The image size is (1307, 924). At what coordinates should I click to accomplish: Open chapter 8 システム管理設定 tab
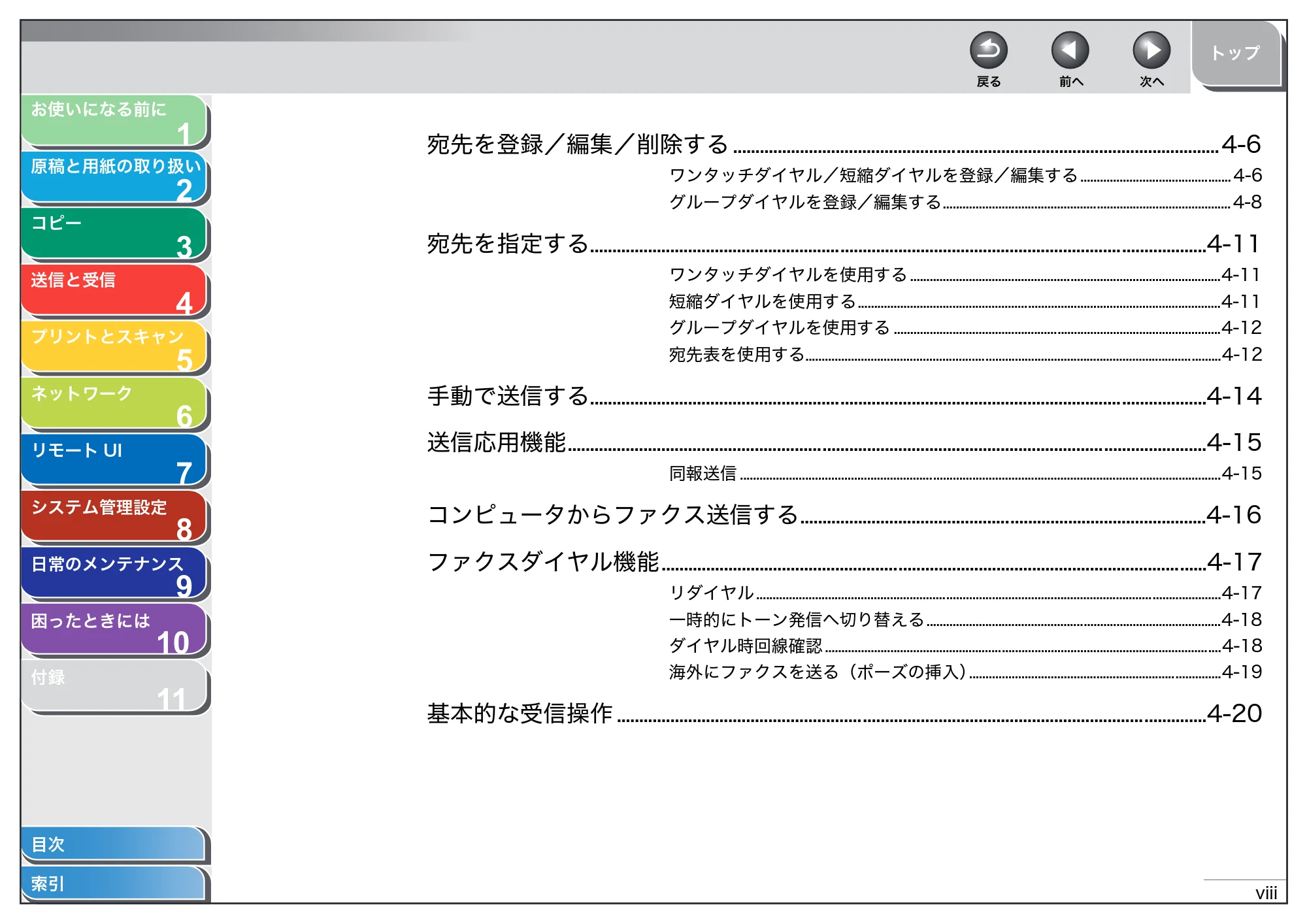(114, 517)
